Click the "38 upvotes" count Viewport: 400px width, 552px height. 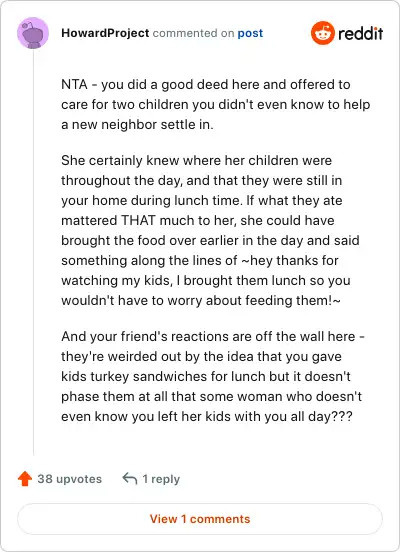point(70,479)
